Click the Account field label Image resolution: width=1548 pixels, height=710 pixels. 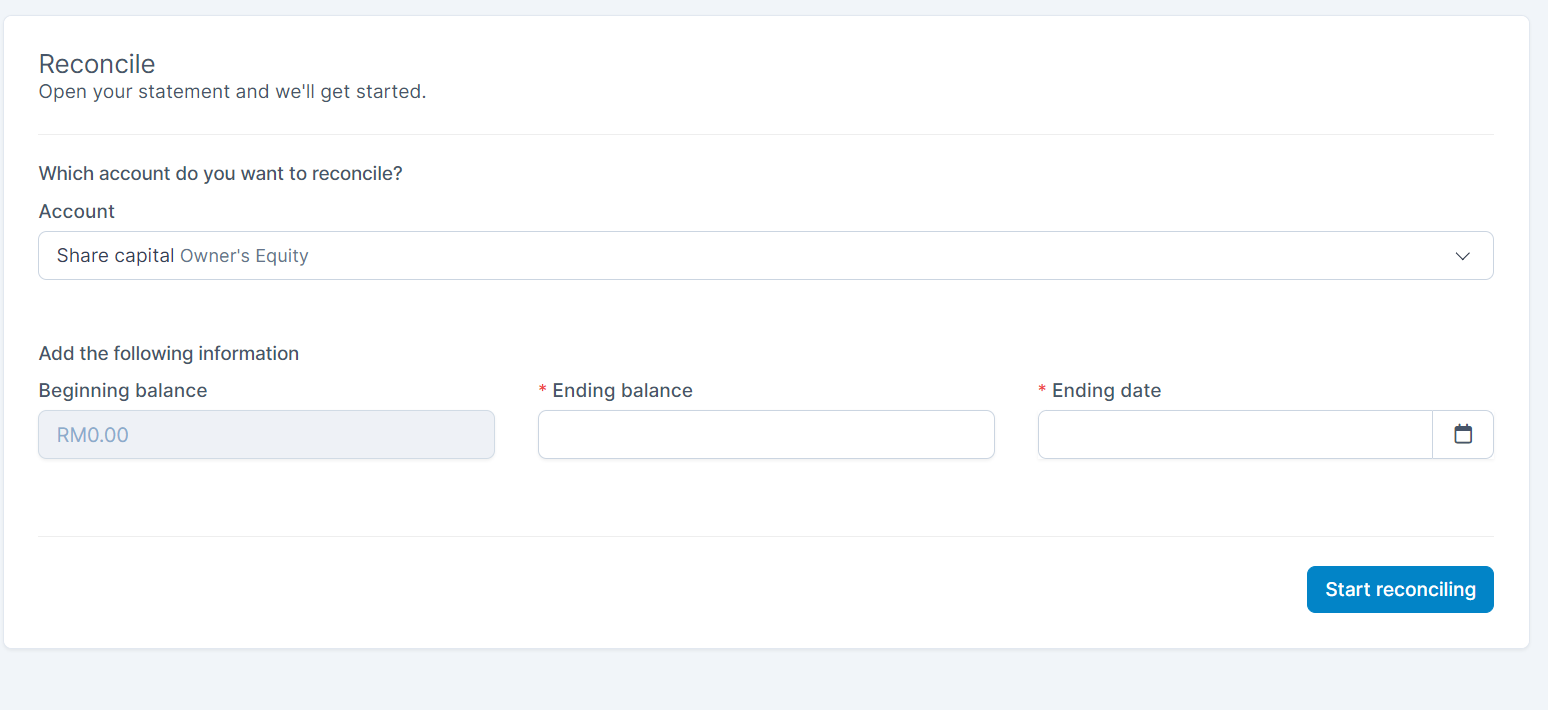pyautogui.click(x=77, y=211)
